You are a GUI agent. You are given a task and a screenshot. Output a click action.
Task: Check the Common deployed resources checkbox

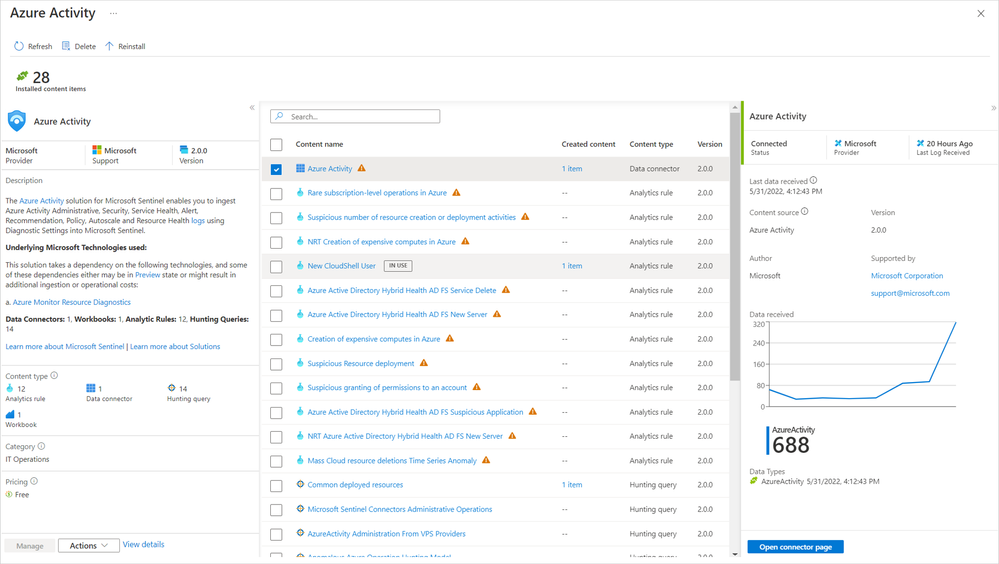pos(276,486)
